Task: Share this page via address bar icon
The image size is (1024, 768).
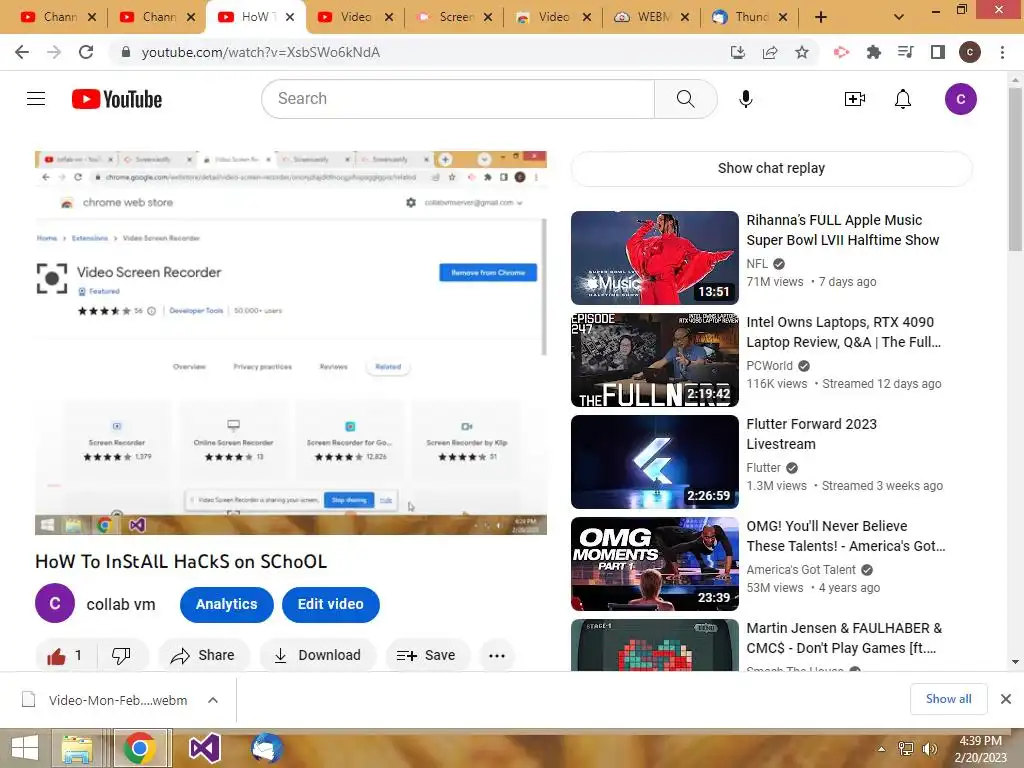Action: pos(770,52)
